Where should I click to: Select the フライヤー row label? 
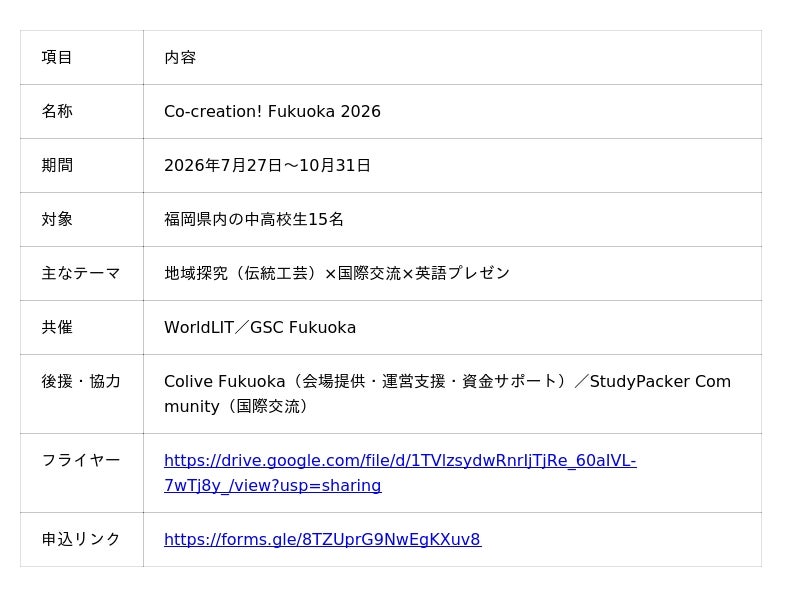pos(81,460)
